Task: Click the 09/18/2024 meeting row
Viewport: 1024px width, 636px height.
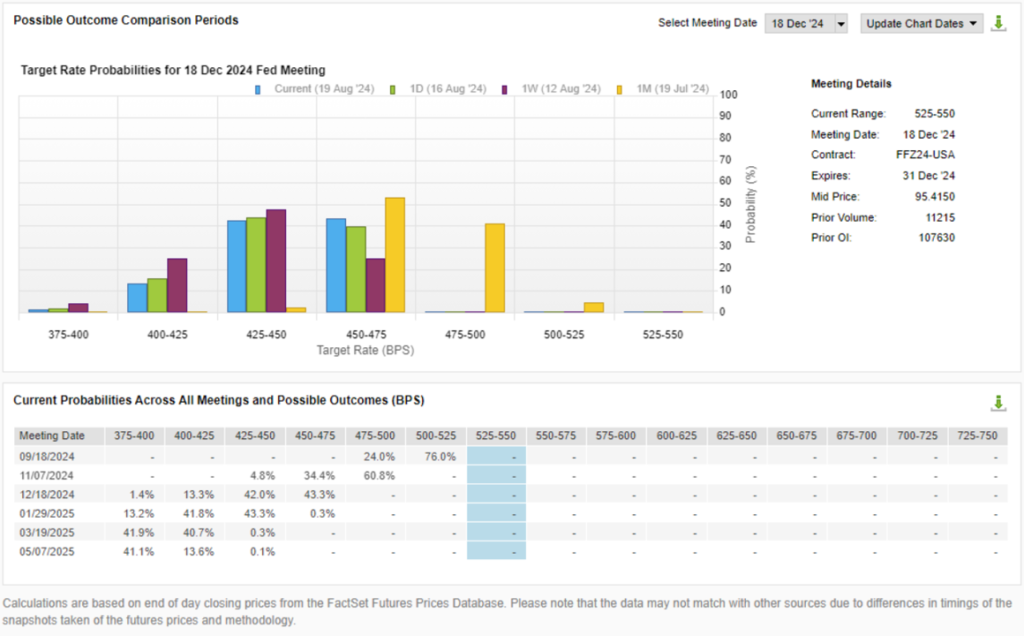Action: [x=511, y=456]
